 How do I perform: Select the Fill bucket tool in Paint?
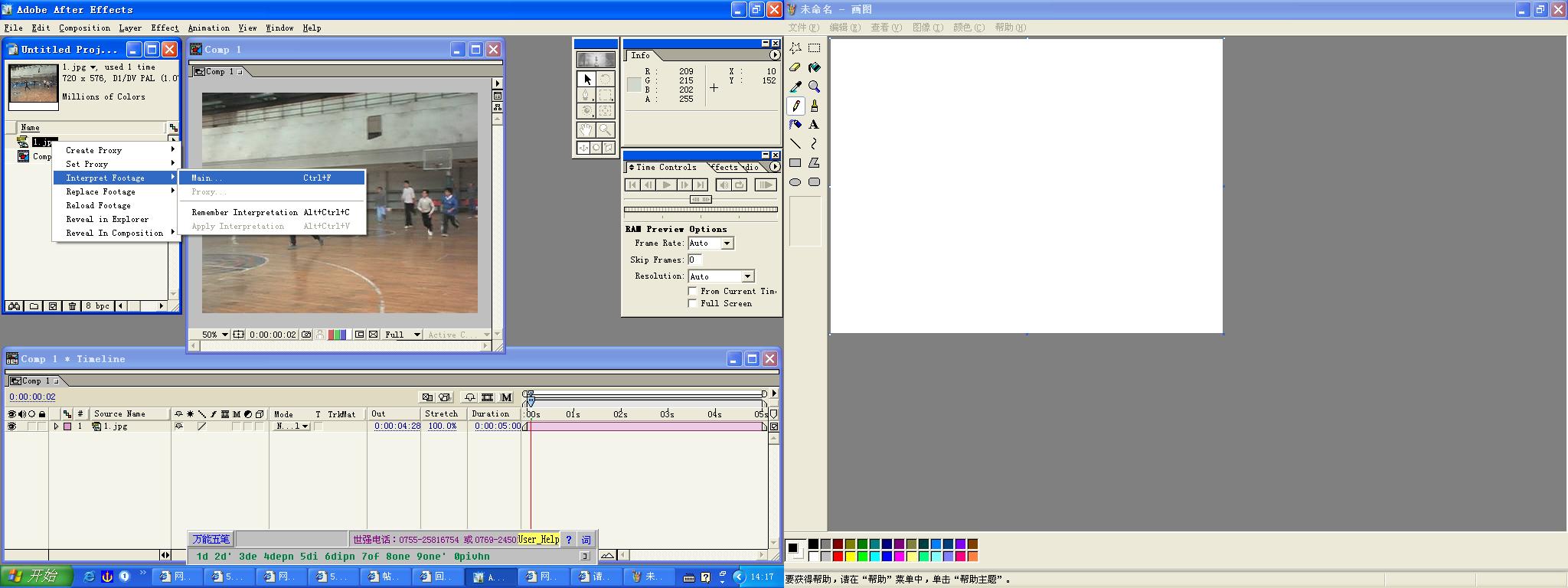(x=814, y=67)
